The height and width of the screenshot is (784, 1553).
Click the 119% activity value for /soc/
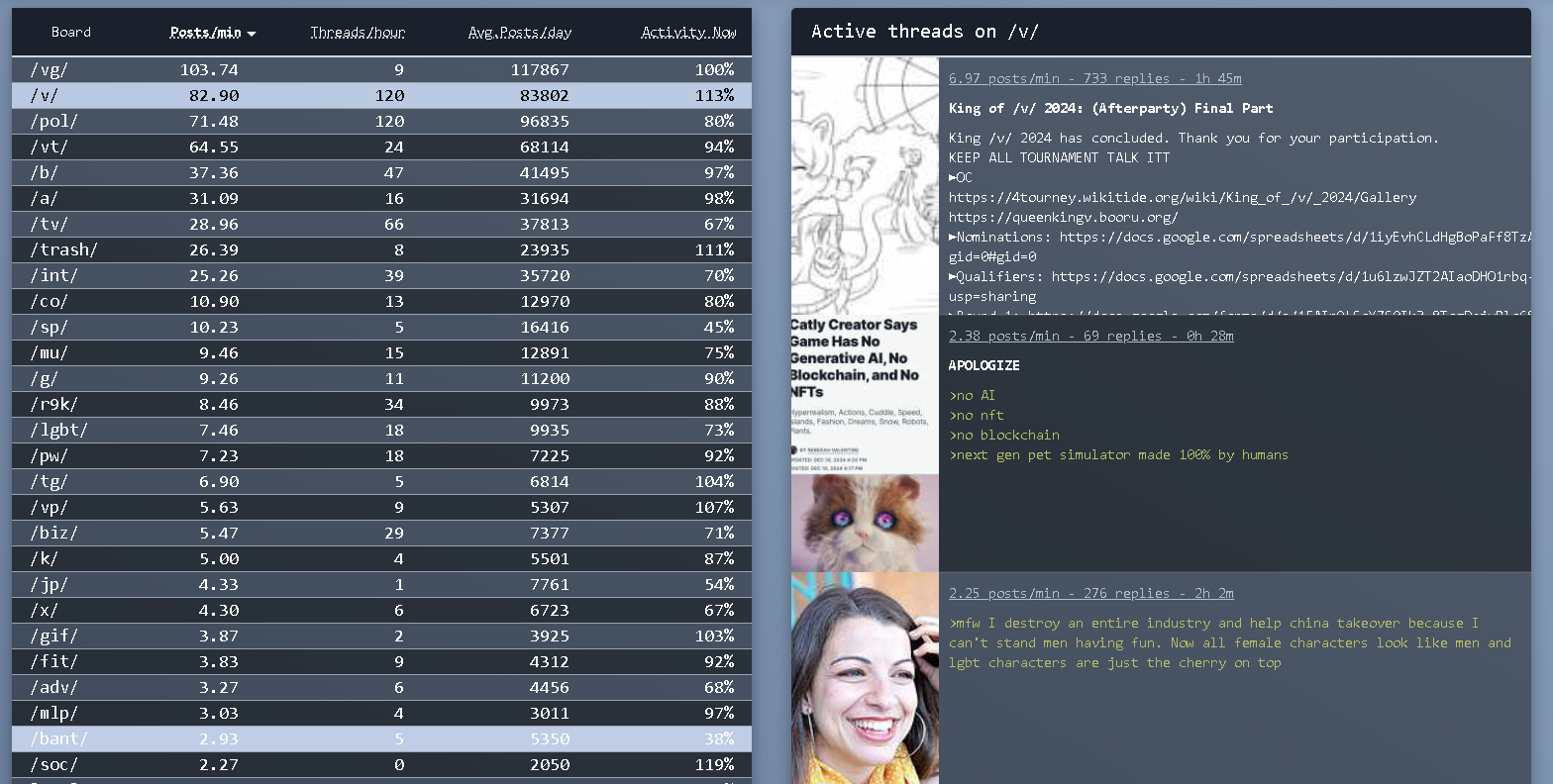(714, 765)
